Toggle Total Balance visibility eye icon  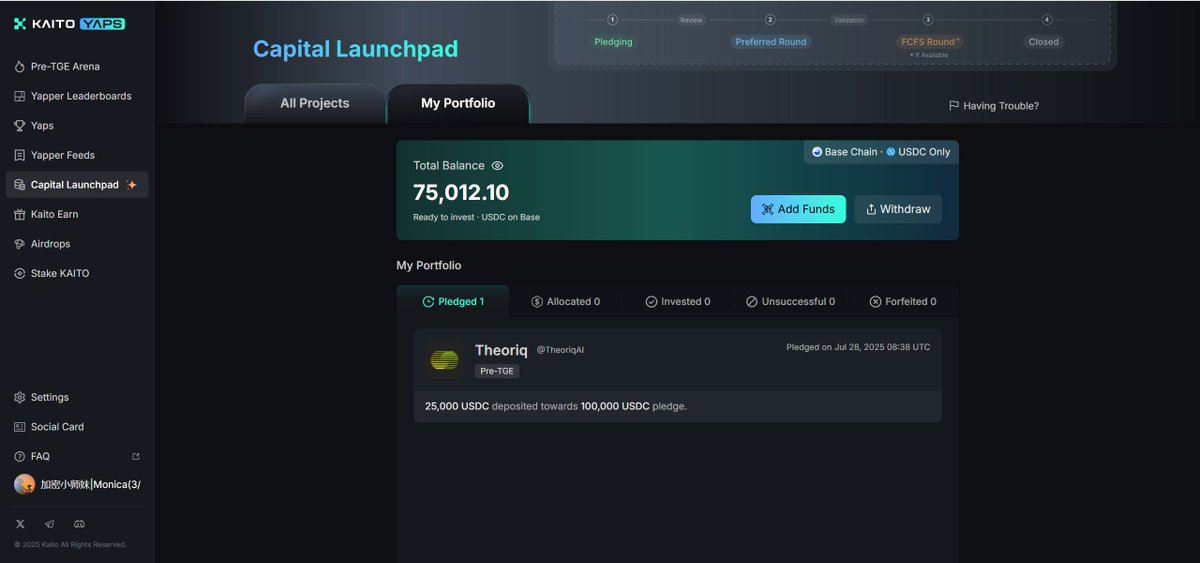coord(497,166)
